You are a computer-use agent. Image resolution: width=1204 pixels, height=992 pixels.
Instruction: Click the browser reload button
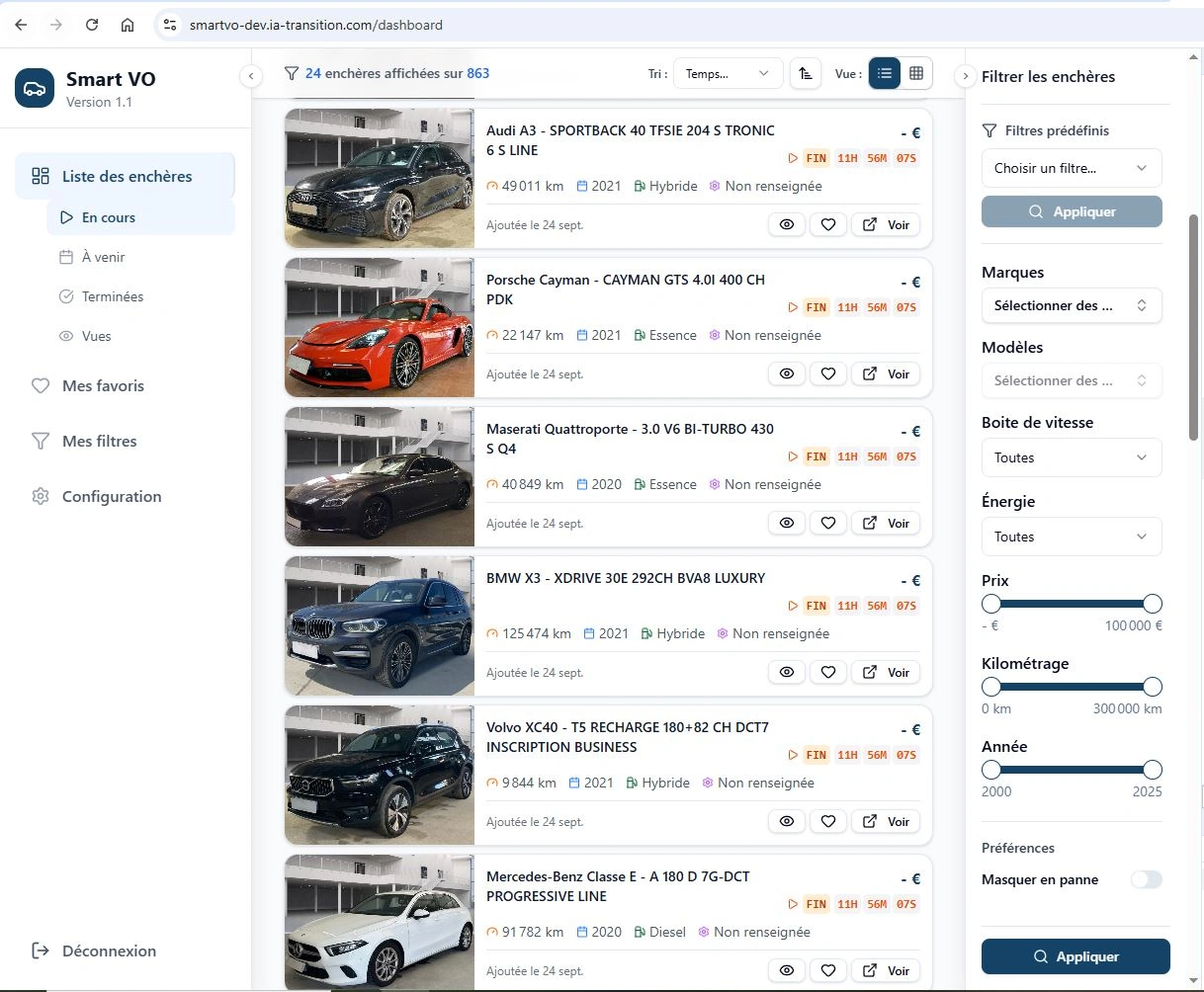pos(92,25)
